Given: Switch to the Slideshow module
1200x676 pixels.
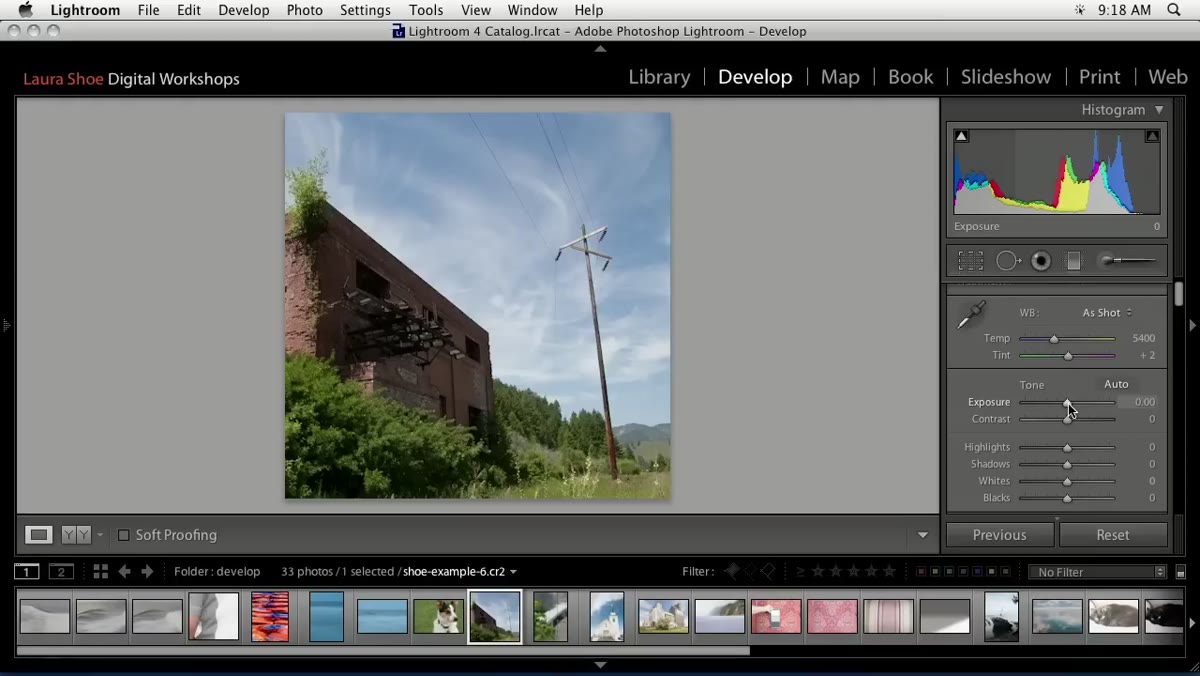Looking at the screenshot, I should pos(1006,77).
